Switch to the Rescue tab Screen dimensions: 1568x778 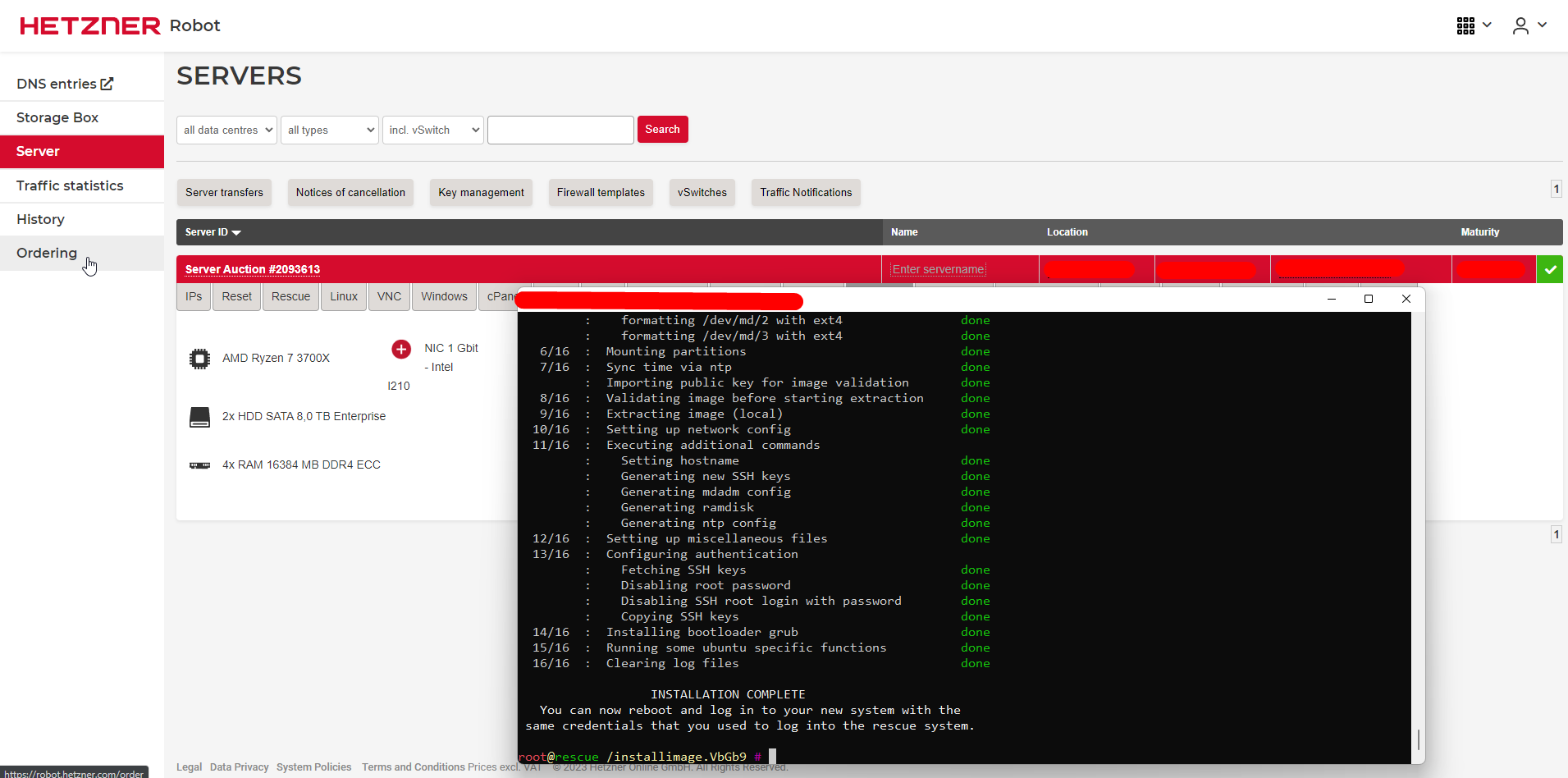[x=290, y=296]
